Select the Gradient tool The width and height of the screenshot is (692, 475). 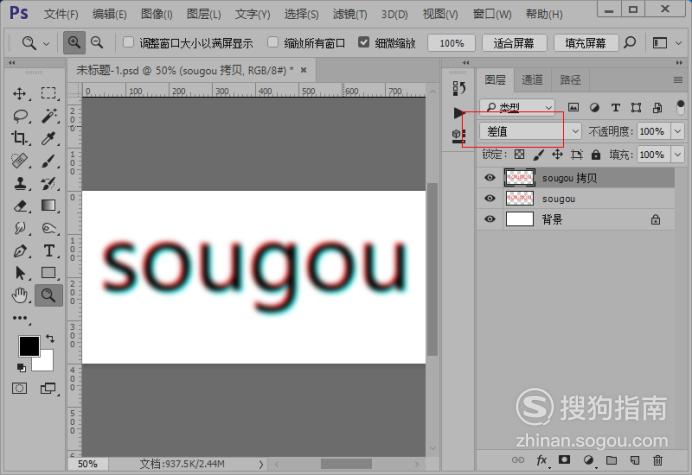point(49,206)
